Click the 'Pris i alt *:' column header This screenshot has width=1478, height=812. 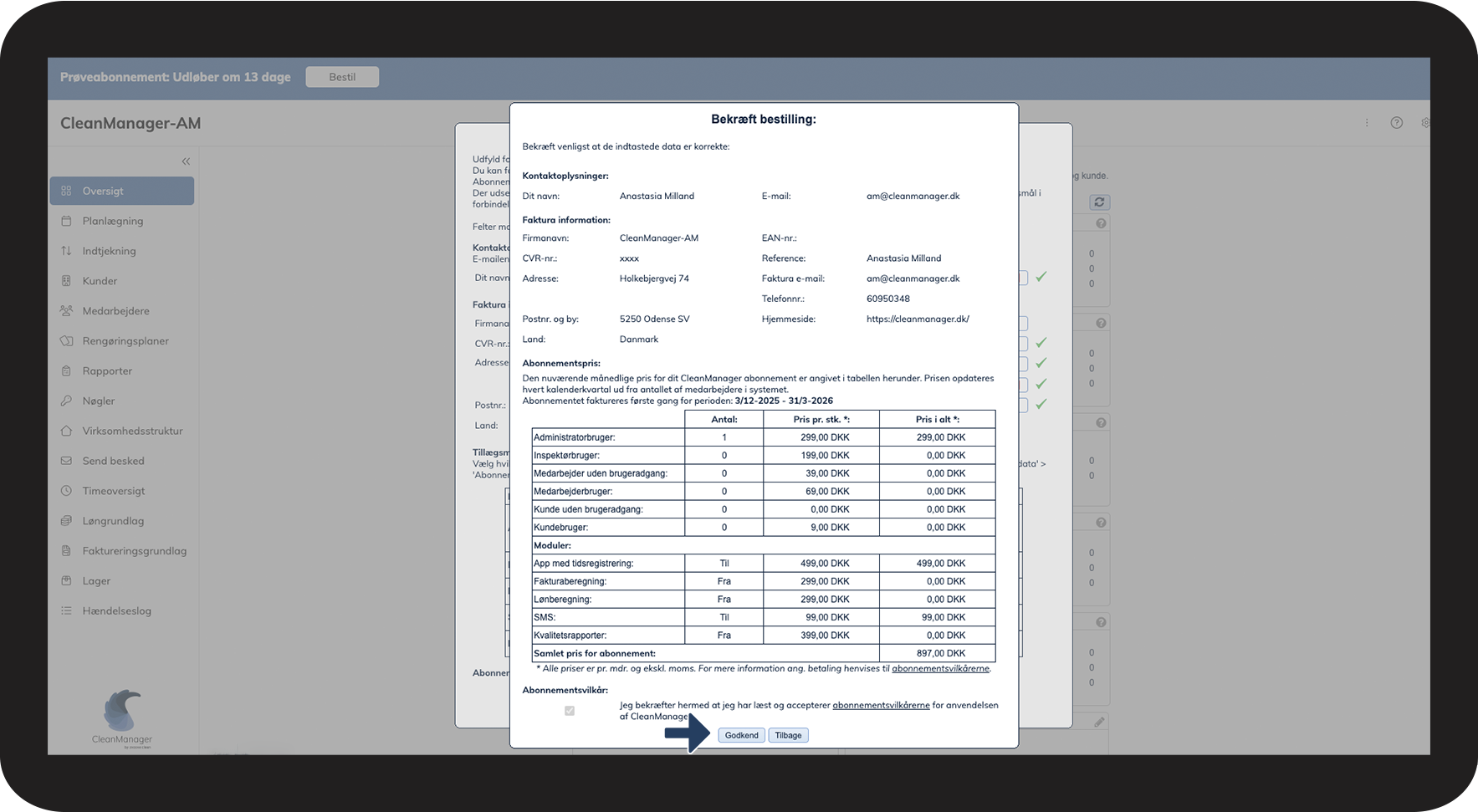pyautogui.click(x=938, y=420)
